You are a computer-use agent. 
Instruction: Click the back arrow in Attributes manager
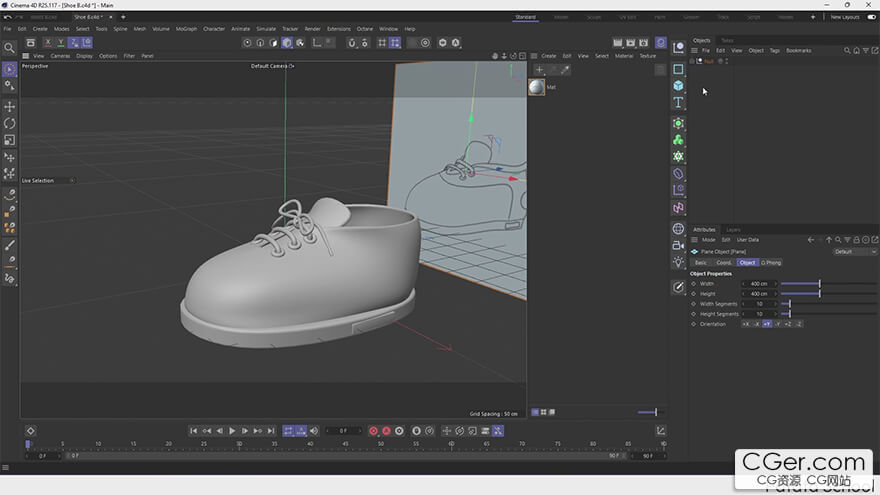tap(811, 240)
